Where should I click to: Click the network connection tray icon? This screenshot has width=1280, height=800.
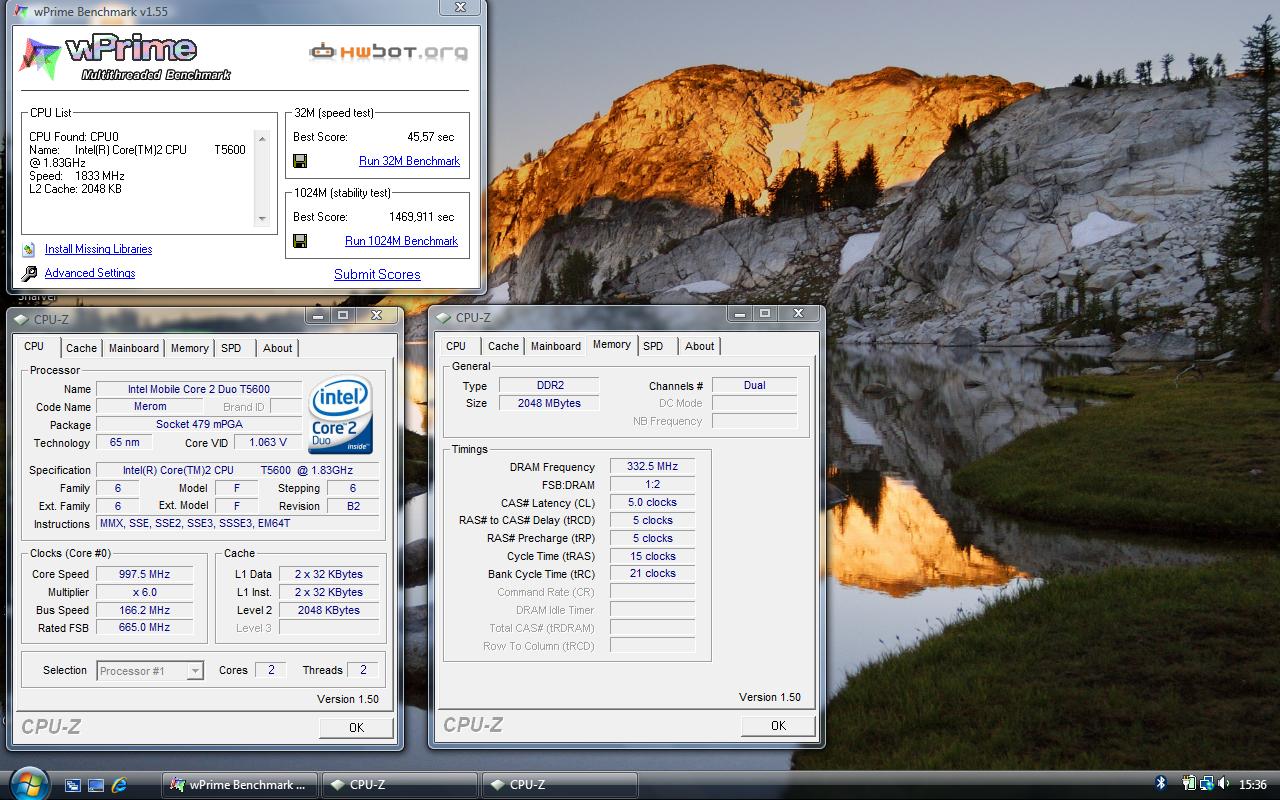(1207, 784)
